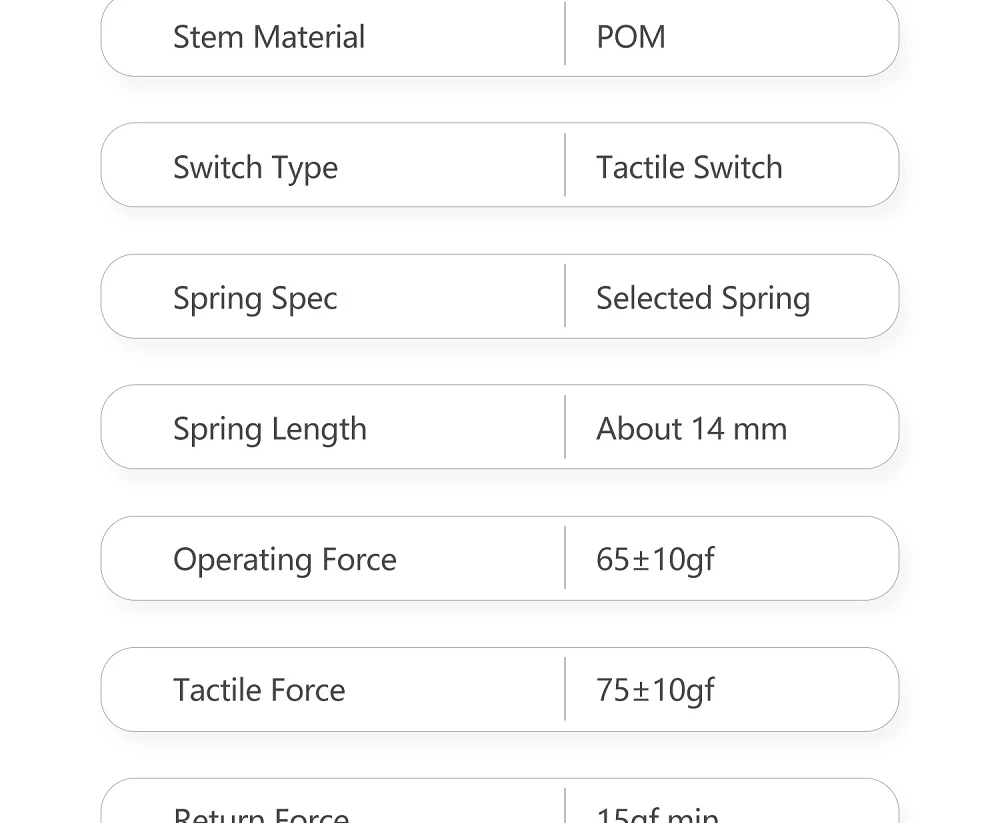The image size is (1000, 823).
Task: Click the divider in Operating Force row
Action: (565, 558)
